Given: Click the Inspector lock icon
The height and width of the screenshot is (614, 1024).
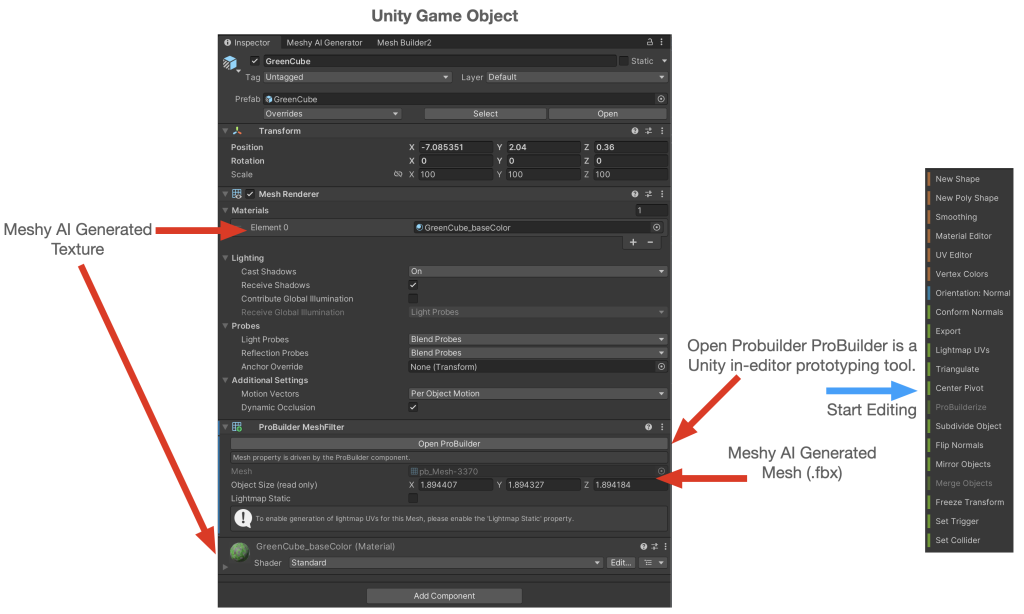Looking at the screenshot, I should tap(650, 43).
